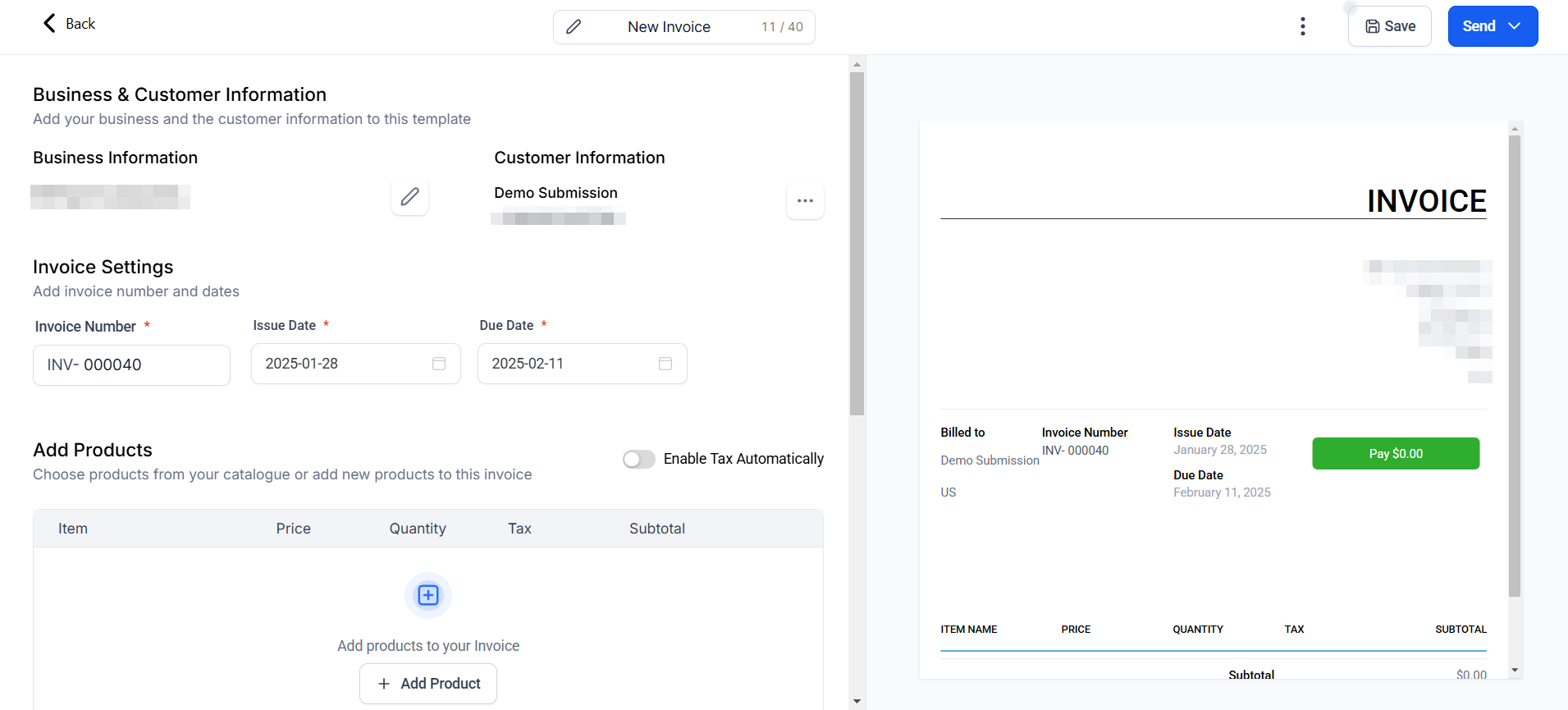Screen dimensions: 1568x710
Task: Open customer information ellipsis menu
Action: pos(805,201)
